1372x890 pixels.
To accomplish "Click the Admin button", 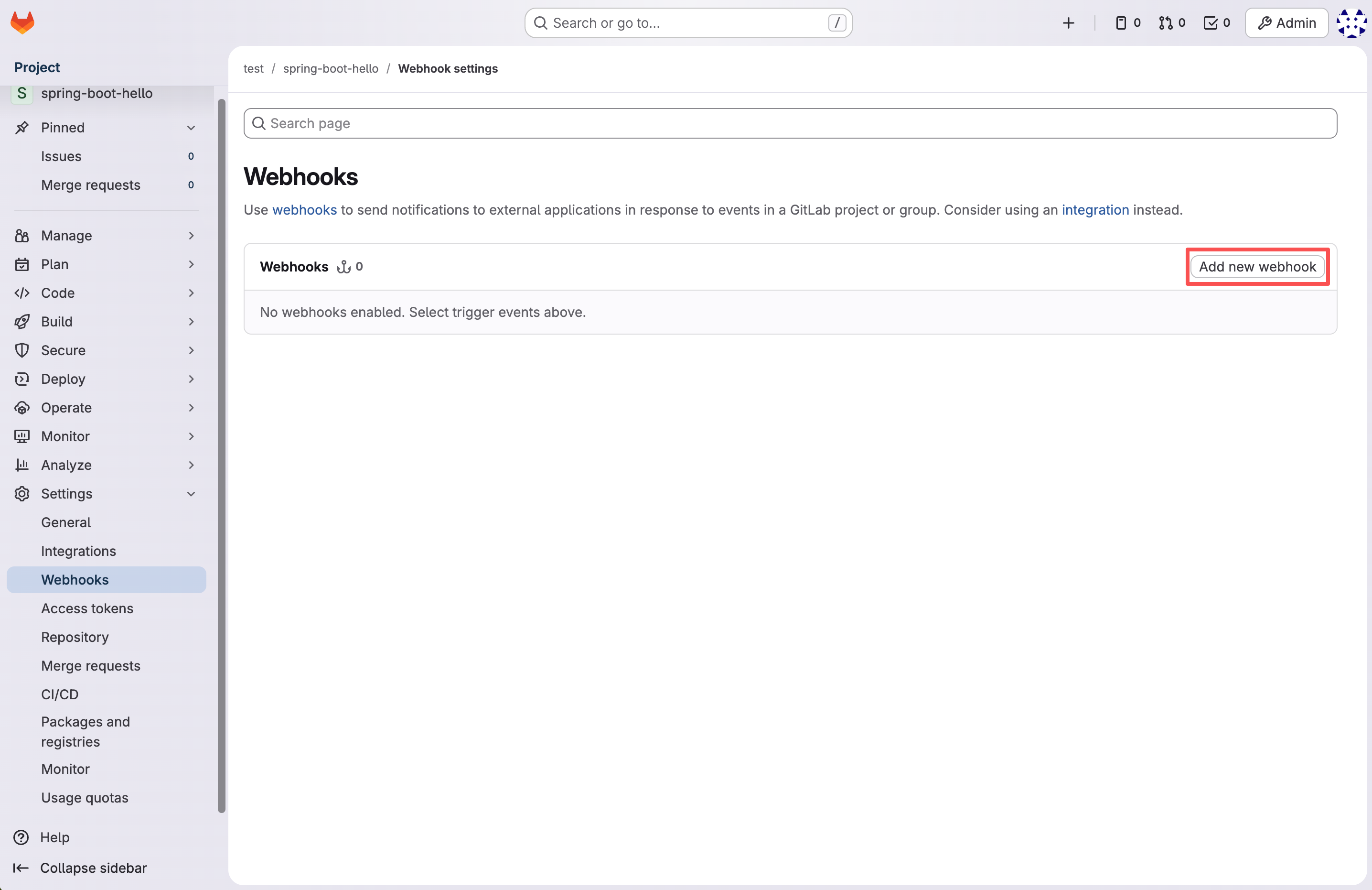I will point(1286,23).
